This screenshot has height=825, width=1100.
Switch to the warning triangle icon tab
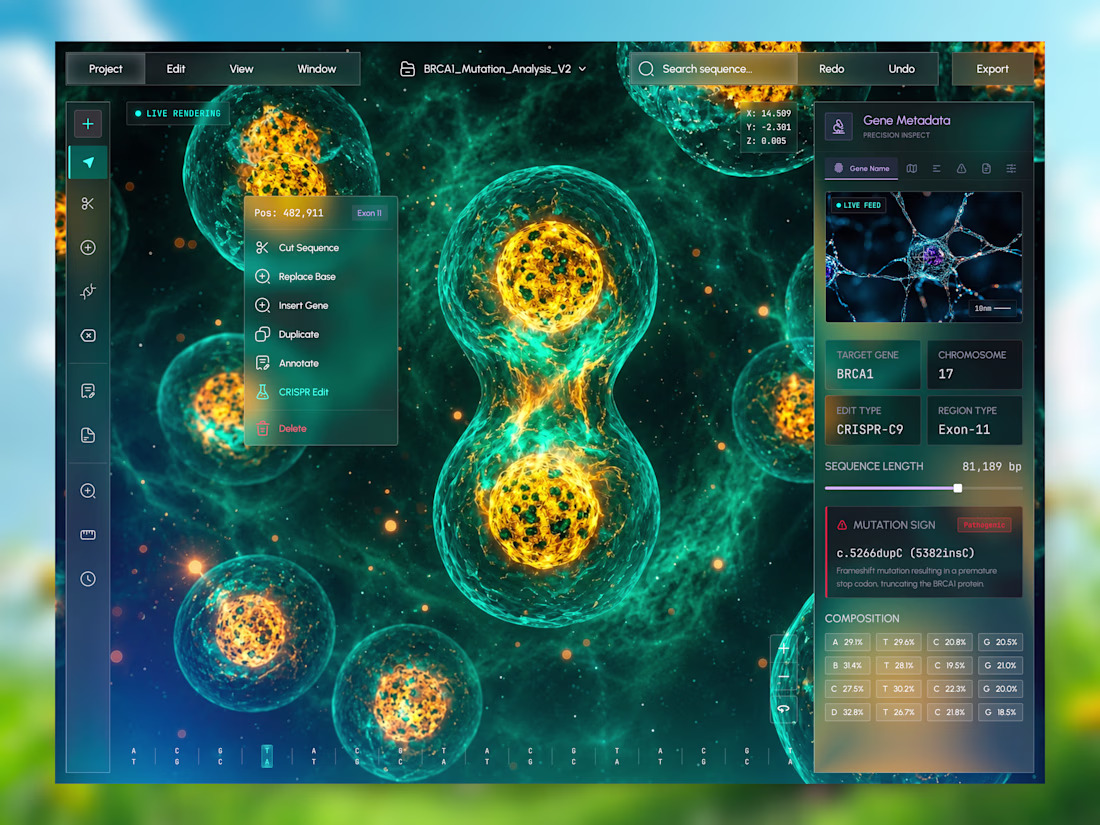961,168
